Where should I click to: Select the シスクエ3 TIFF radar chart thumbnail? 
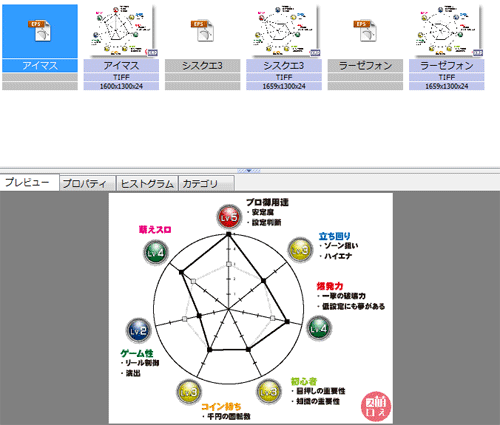284,31
